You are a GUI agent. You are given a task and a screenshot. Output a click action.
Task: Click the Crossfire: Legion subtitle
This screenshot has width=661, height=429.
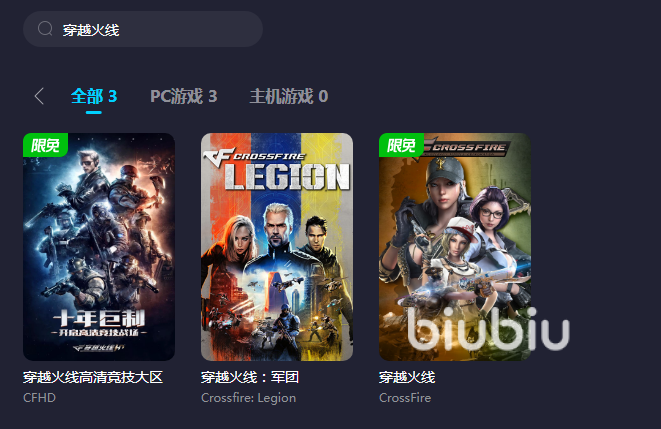pyautogui.click(x=248, y=398)
